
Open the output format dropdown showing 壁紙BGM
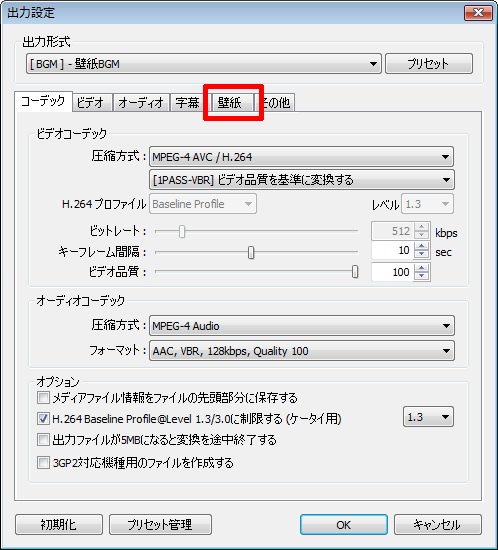coord(204,64)
